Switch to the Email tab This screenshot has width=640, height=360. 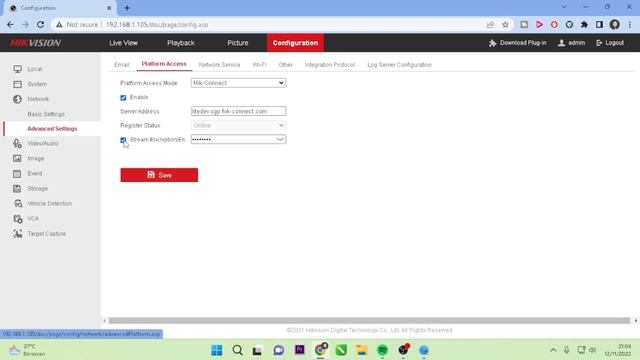click(x=122, y=64)
